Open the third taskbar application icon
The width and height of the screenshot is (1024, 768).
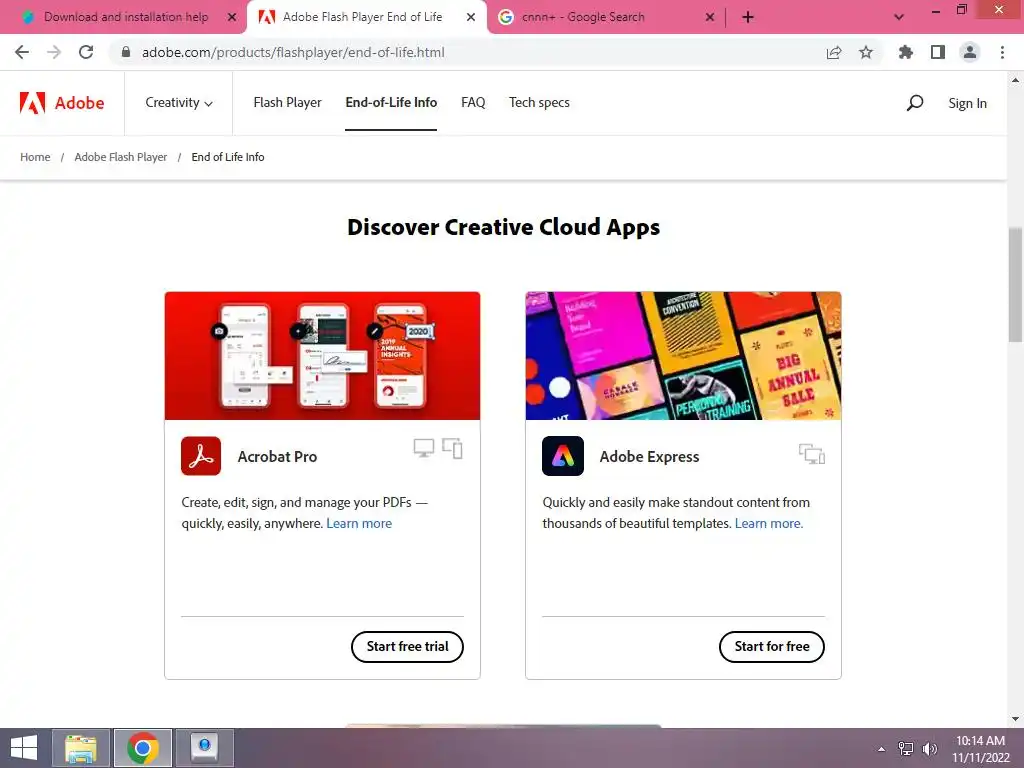(204, 748)
